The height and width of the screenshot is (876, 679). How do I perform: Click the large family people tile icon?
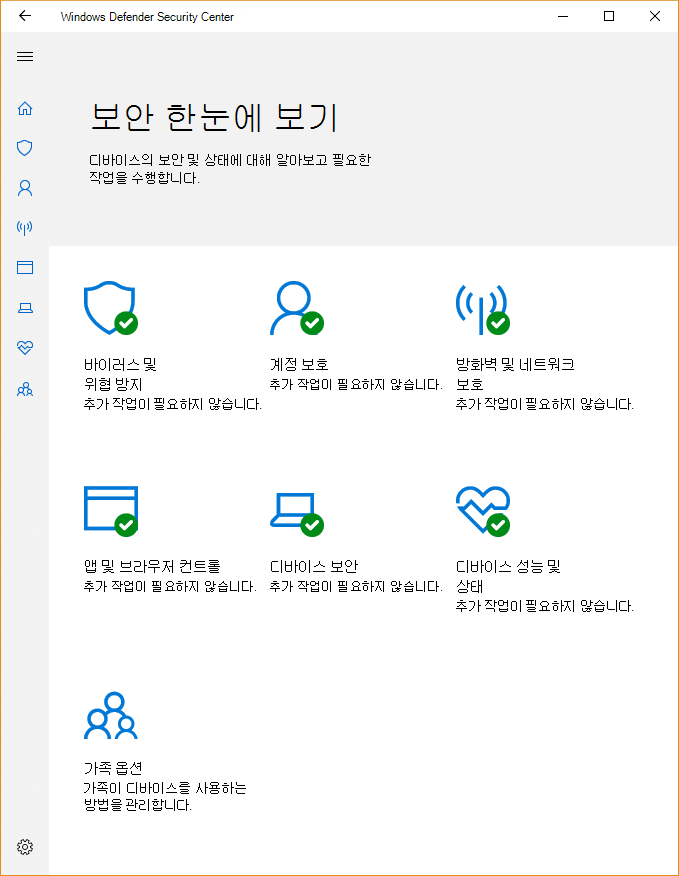tap(111, 716)
